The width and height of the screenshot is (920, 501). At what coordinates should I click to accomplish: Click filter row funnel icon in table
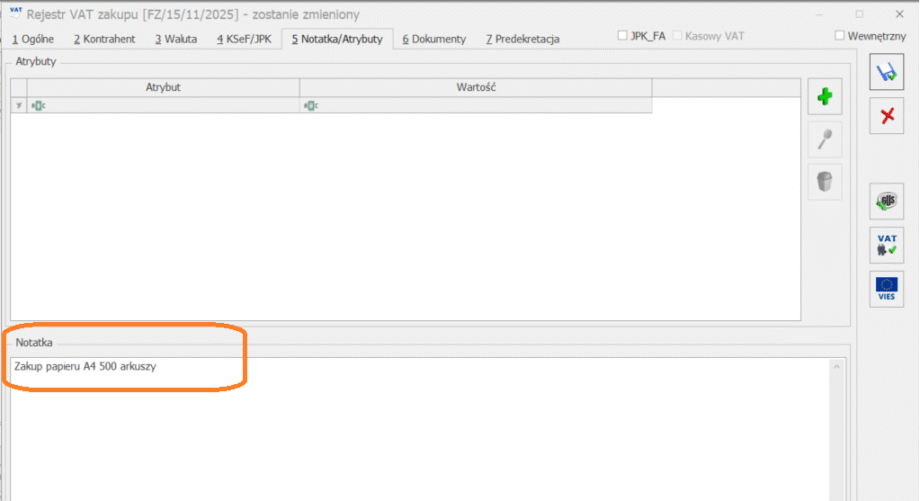(19, 106)
